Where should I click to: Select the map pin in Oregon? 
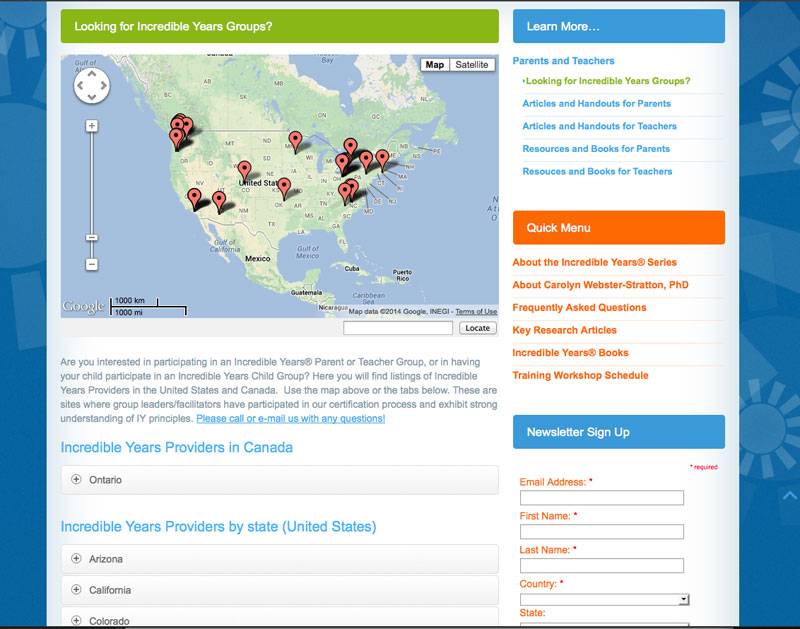(x=177, y=140)
